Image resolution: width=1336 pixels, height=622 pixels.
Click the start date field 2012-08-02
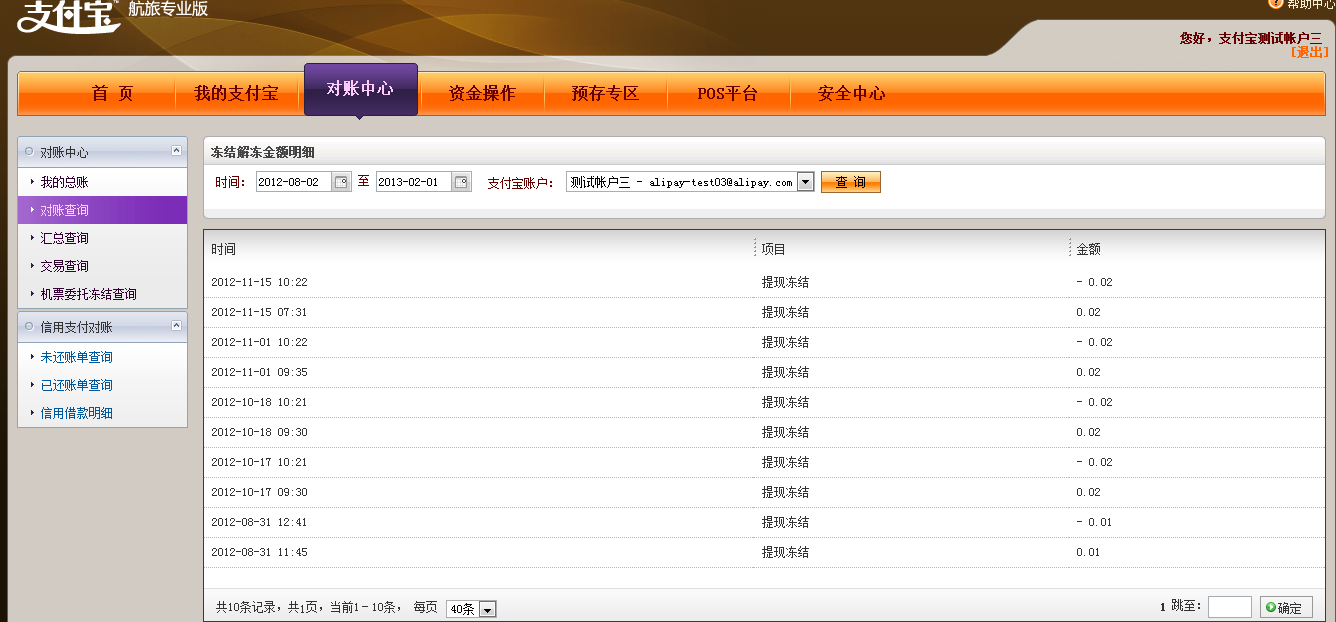[x=293, y=182]
